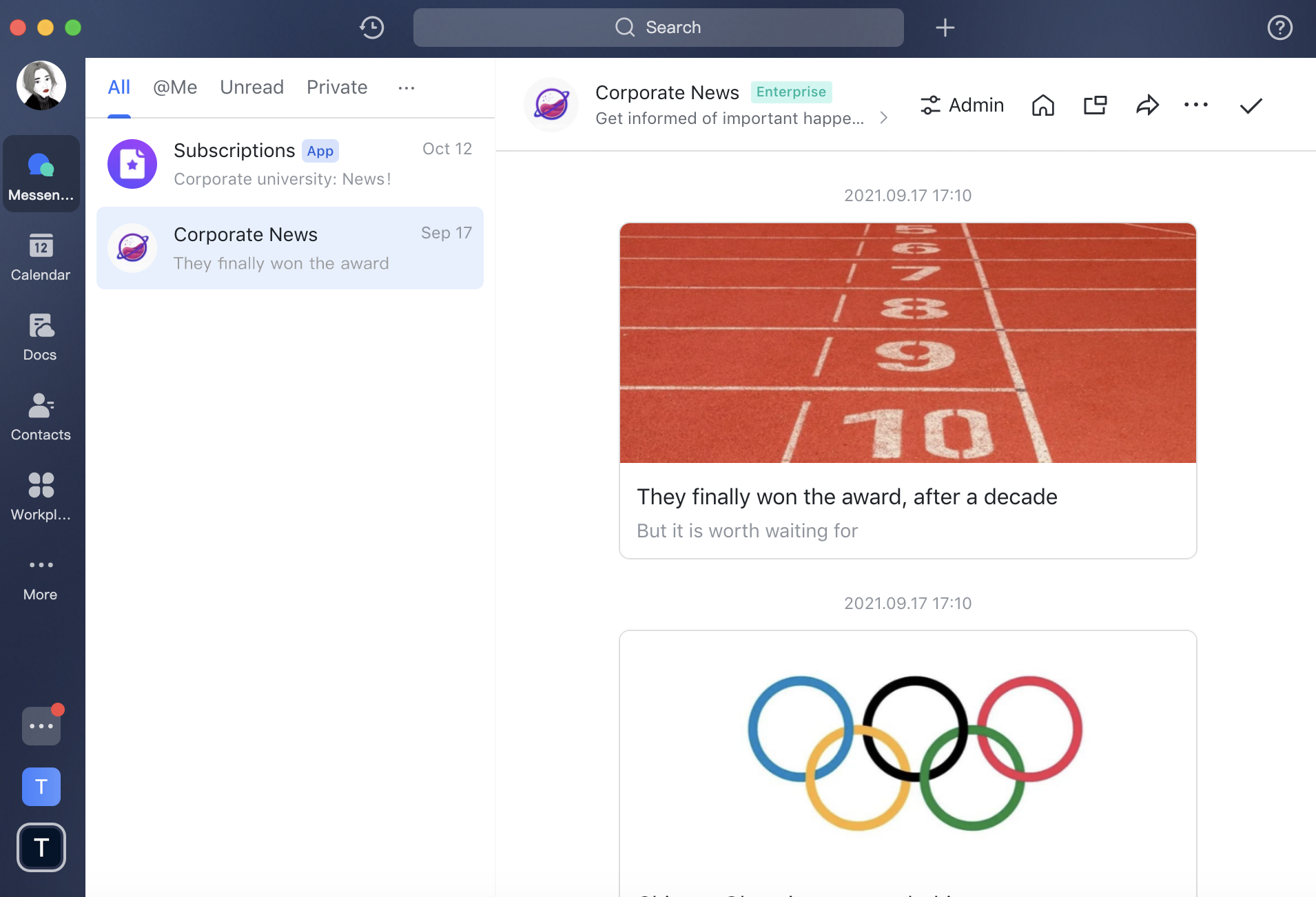Expand more filter tabs ellipsis
Viewport: 1316px width, 897px height.
pos(407,87)
